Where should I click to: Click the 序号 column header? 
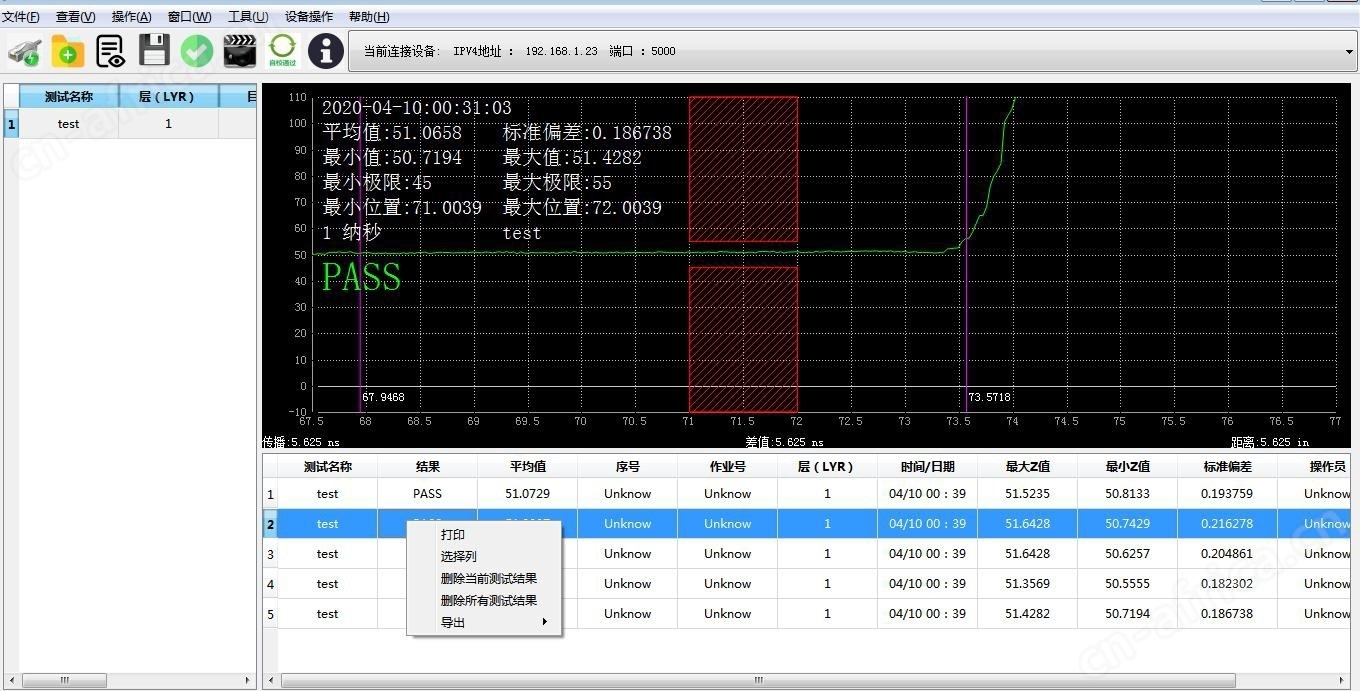(x=627, y=467)
